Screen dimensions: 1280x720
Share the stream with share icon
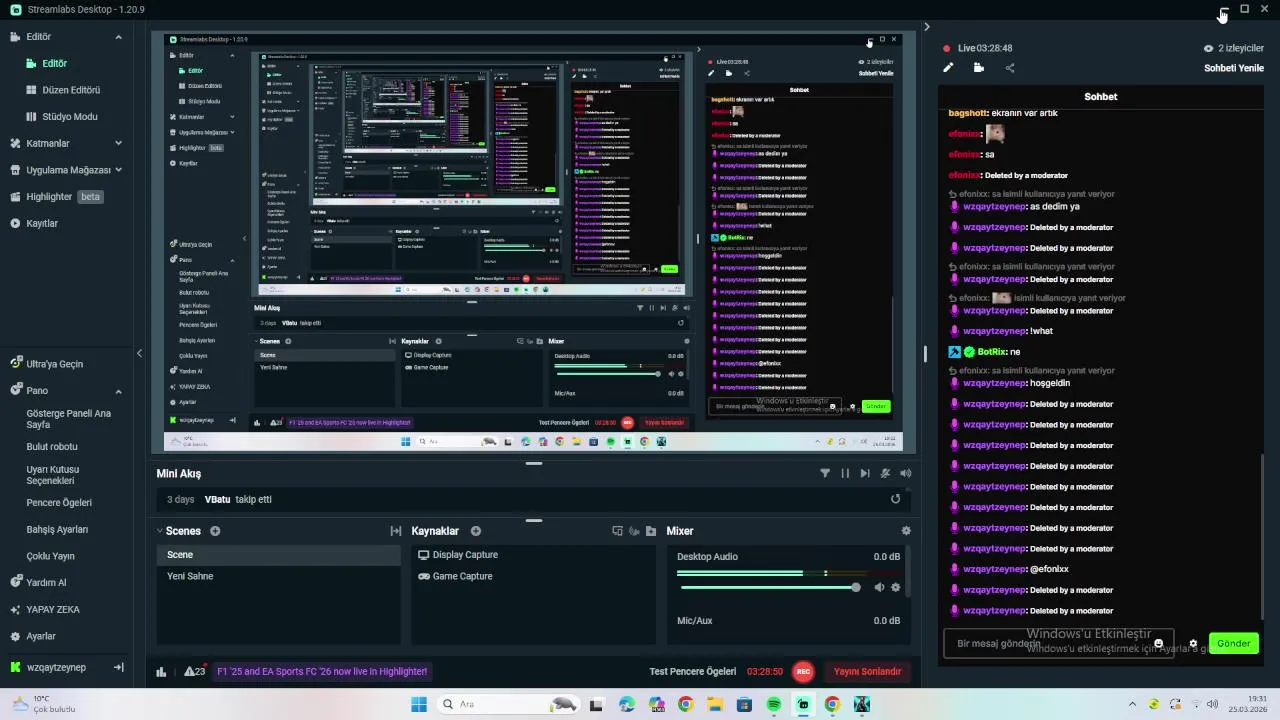[1010, 68]
